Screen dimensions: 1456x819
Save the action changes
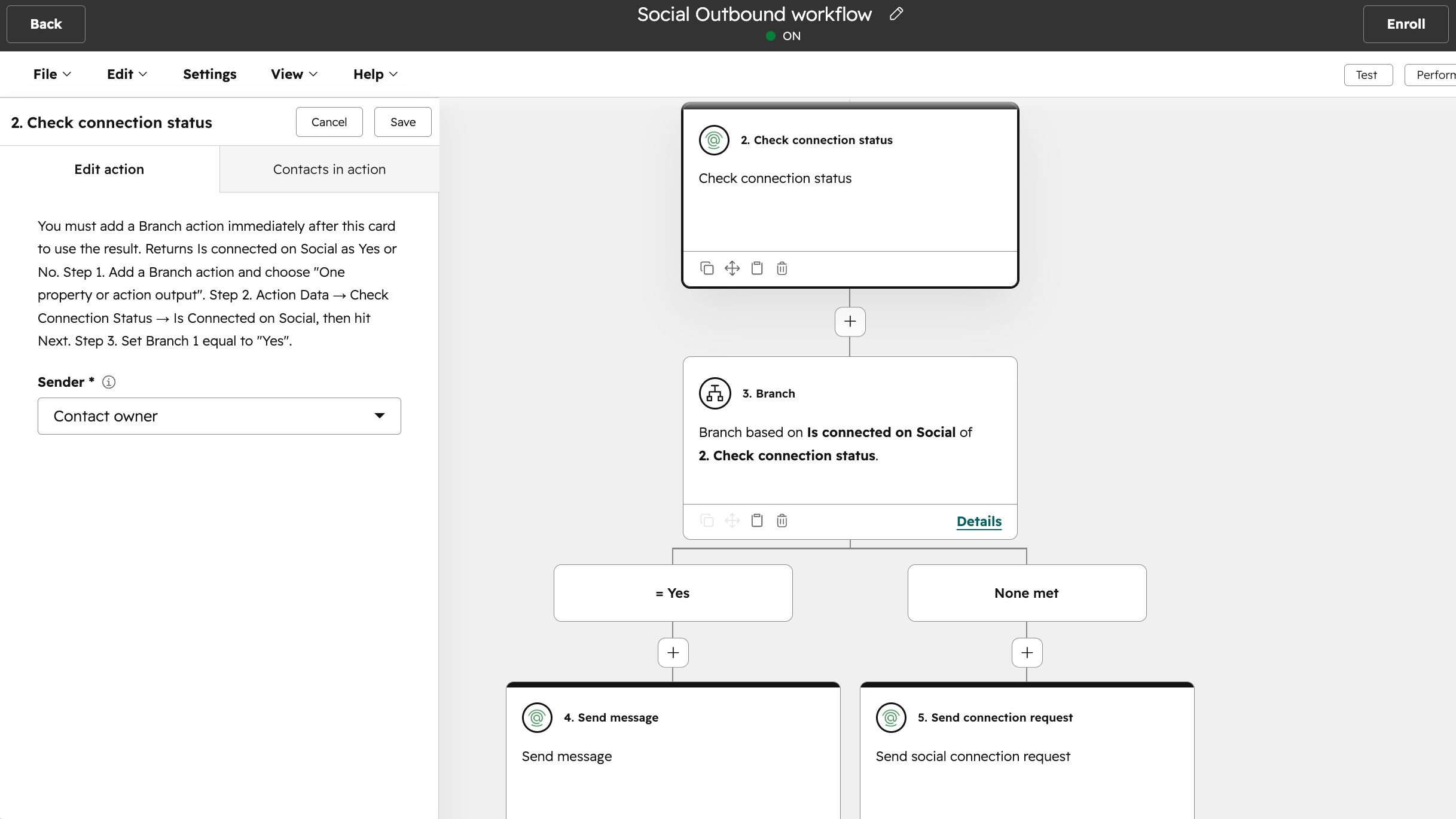pos(403,122)
